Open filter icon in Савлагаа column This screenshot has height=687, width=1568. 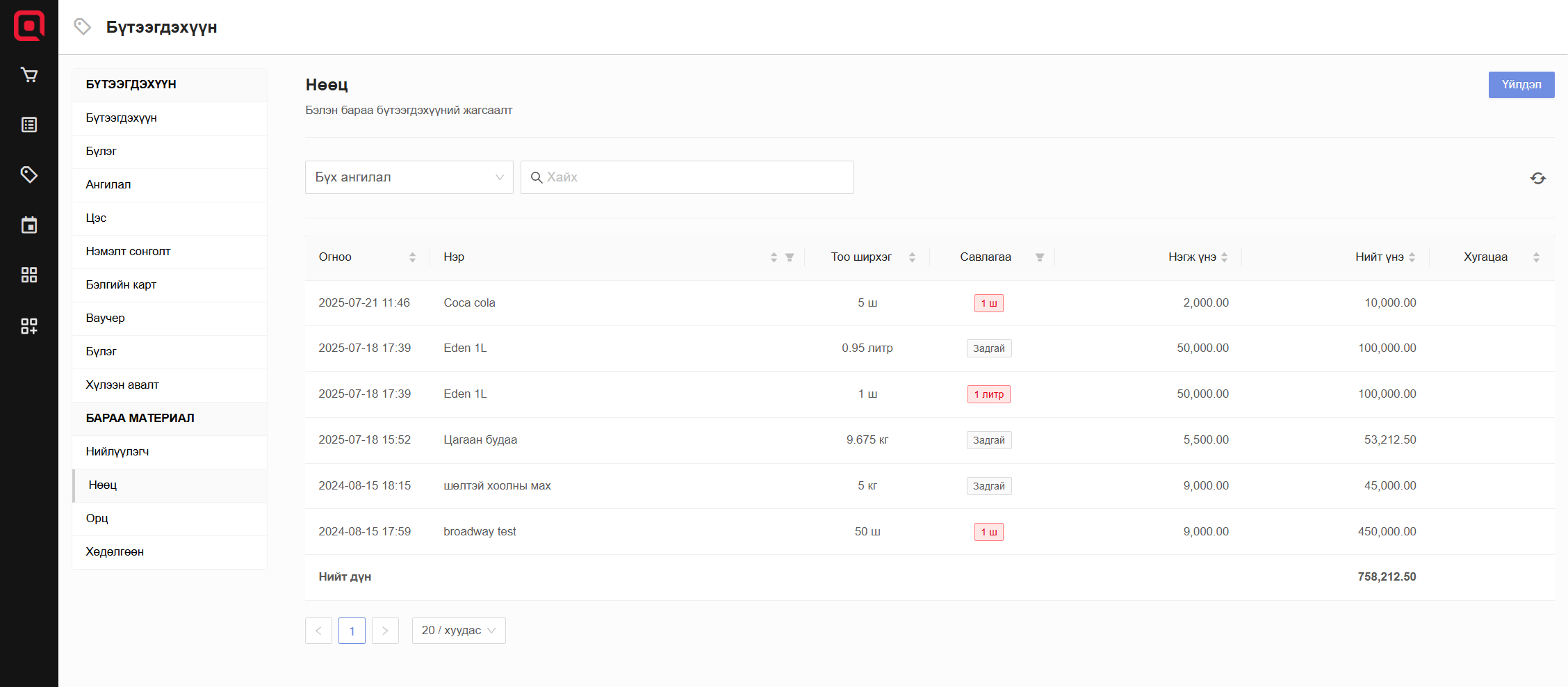(1040, 257)
